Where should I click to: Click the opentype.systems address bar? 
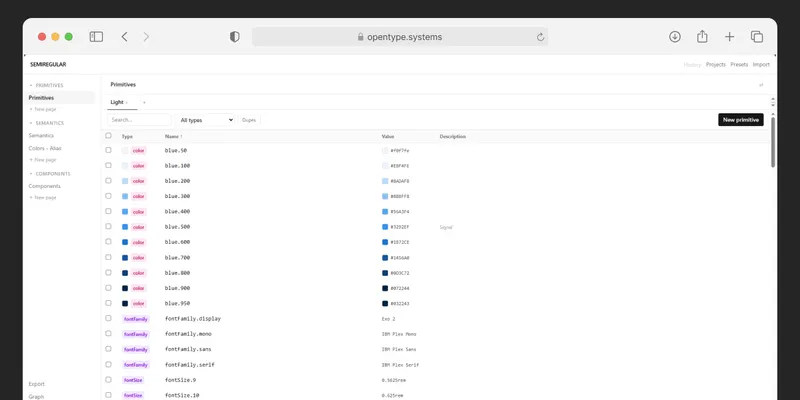click(400, 37)
